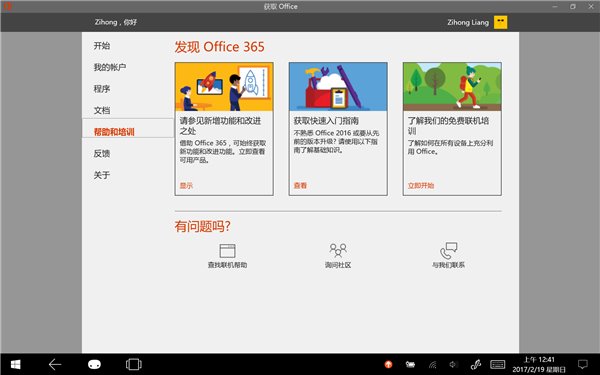This screenshot has height=375, width=600.
Task: Open 文档 from the sidebar menu
Action: [x=102, y=110]
